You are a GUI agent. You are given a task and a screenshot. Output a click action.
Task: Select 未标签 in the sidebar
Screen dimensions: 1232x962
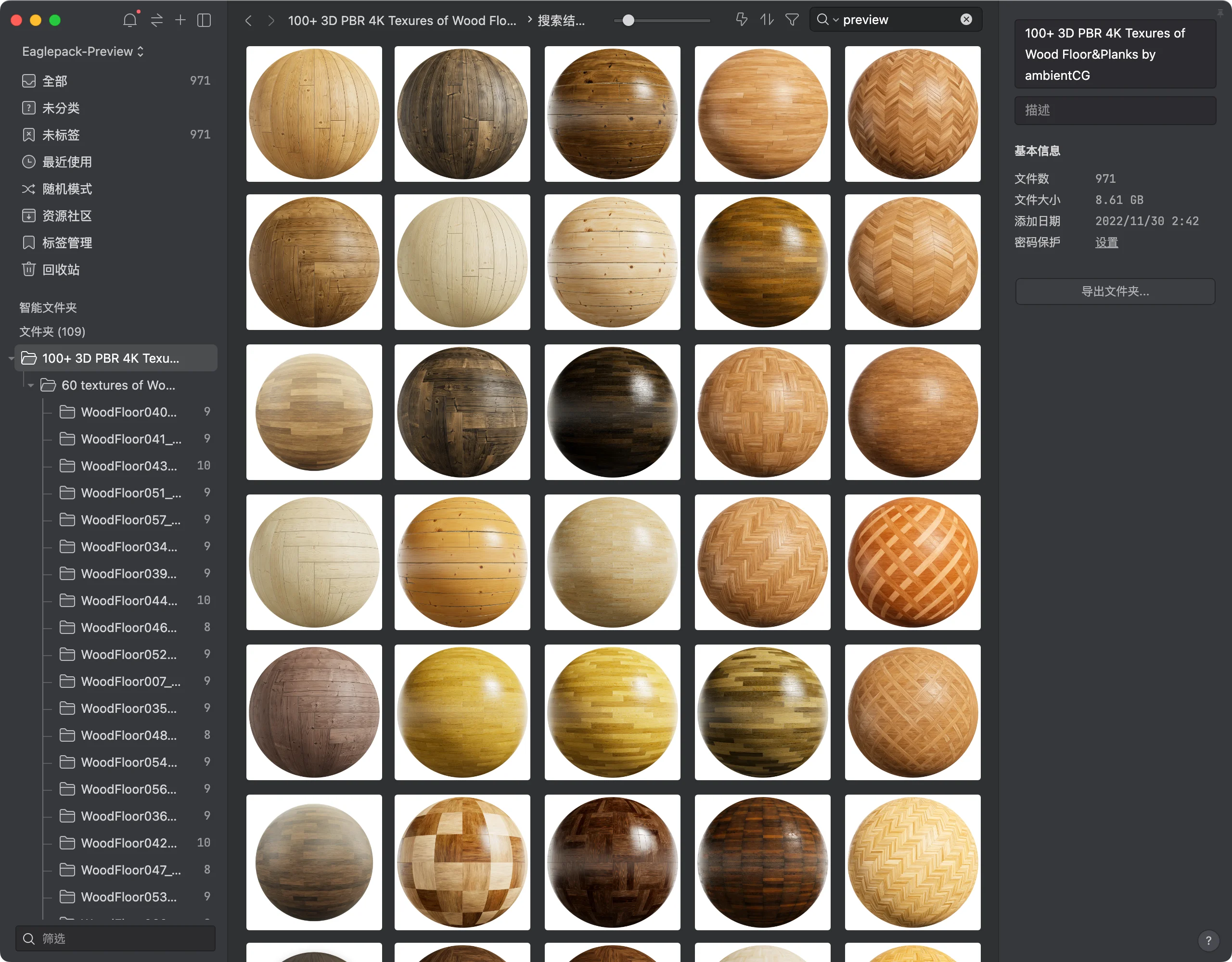tap(115, 135)
